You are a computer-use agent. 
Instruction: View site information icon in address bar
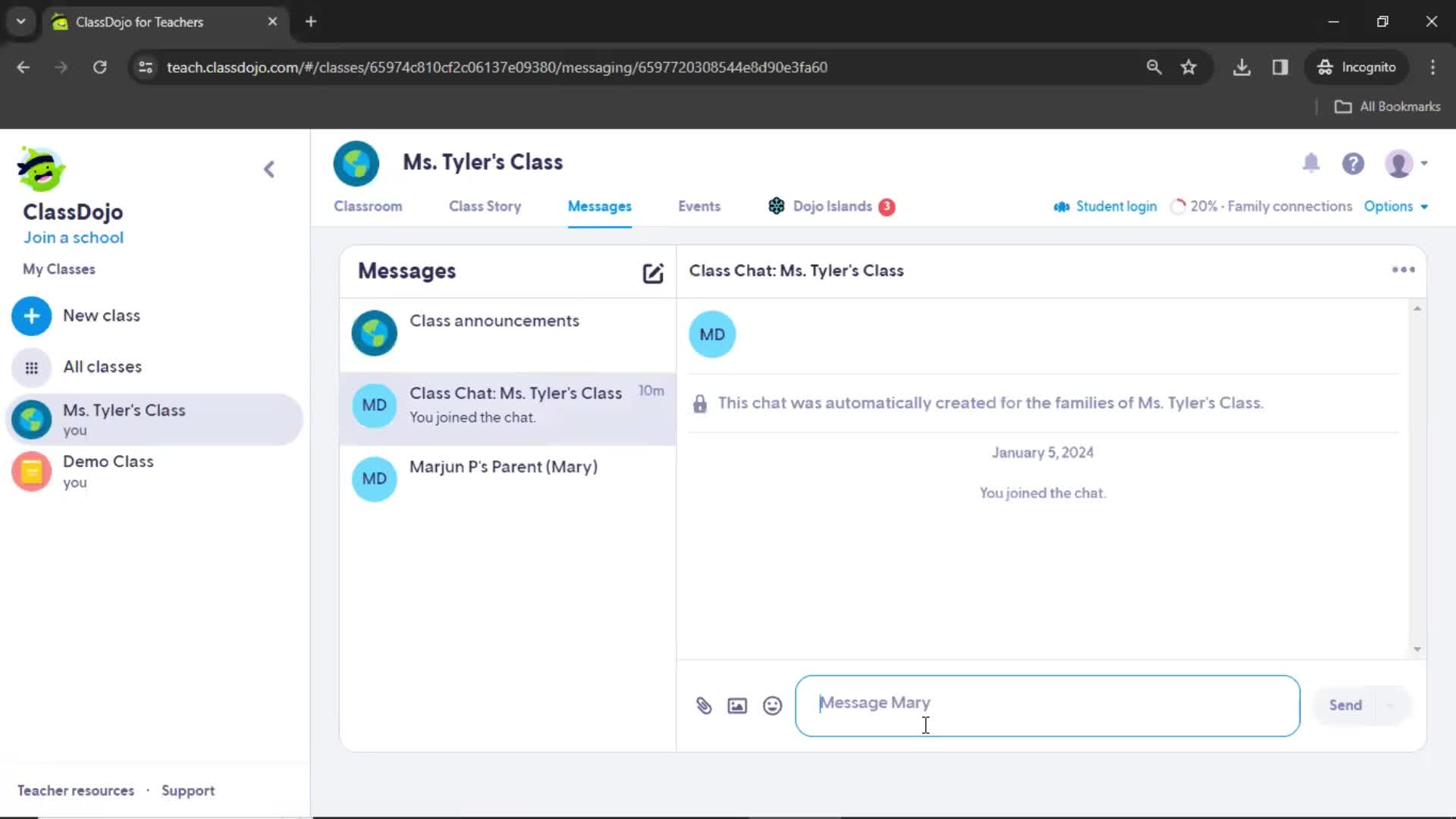146,67
